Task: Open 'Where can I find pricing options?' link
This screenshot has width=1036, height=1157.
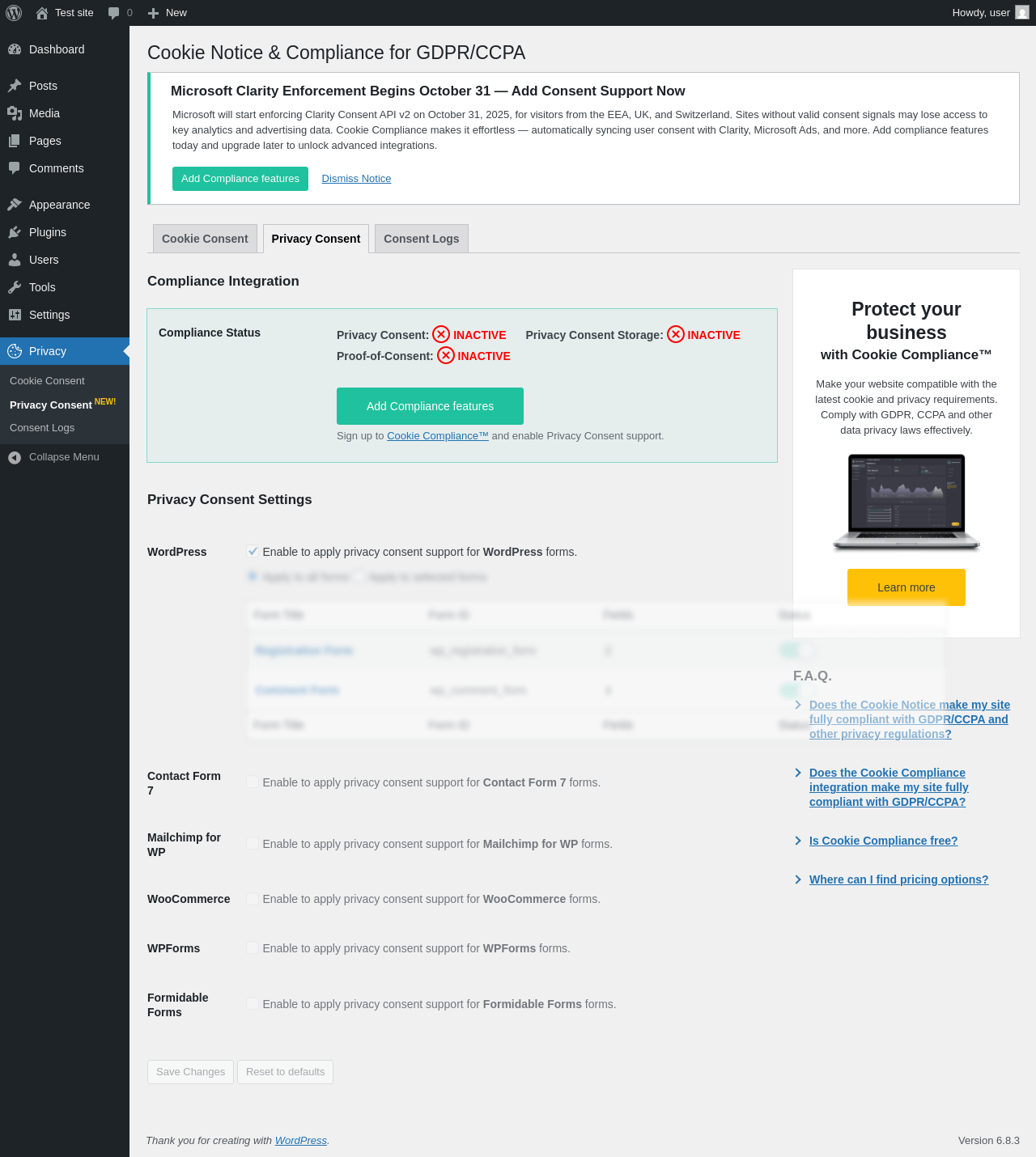Action: pos(898,879)
